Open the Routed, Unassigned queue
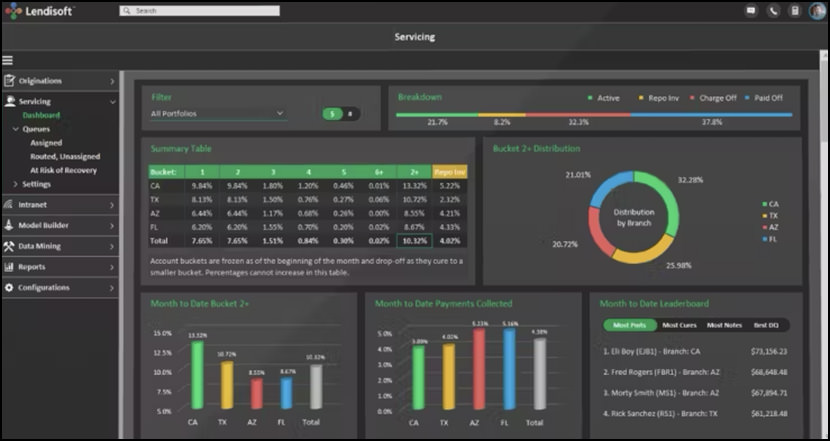830x441 pixels. click(x=65, y=157)
